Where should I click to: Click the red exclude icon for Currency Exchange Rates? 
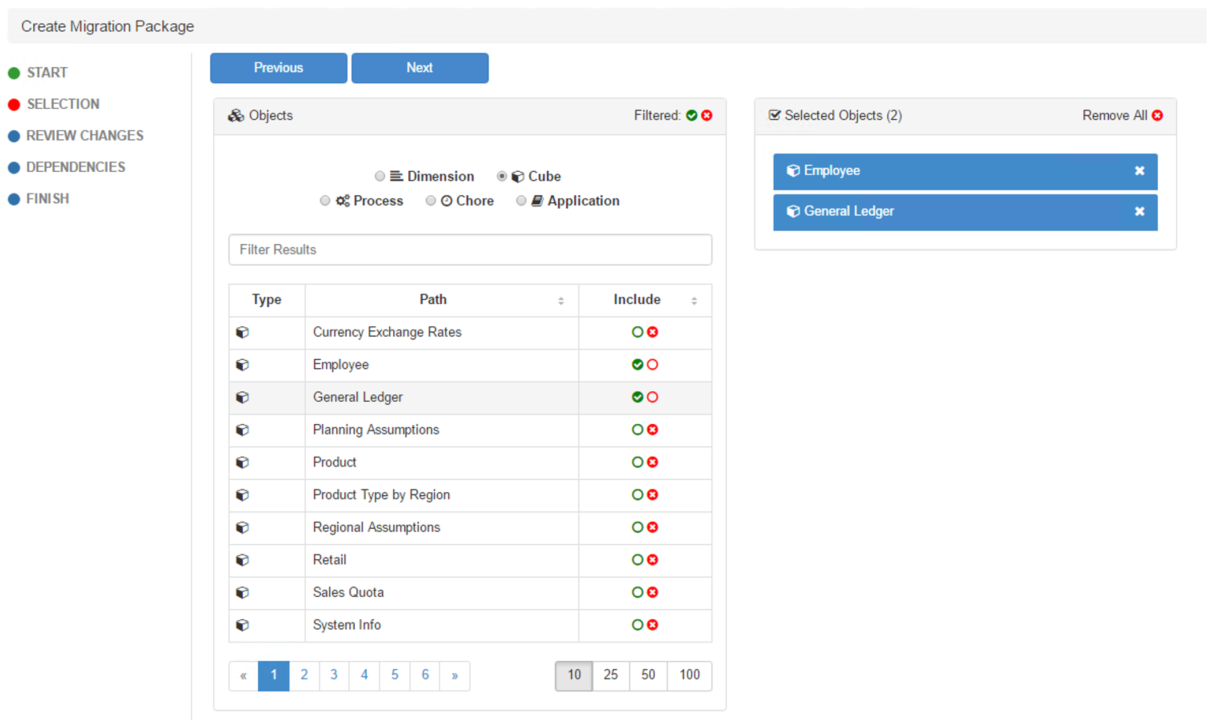[x=653, y=332]
